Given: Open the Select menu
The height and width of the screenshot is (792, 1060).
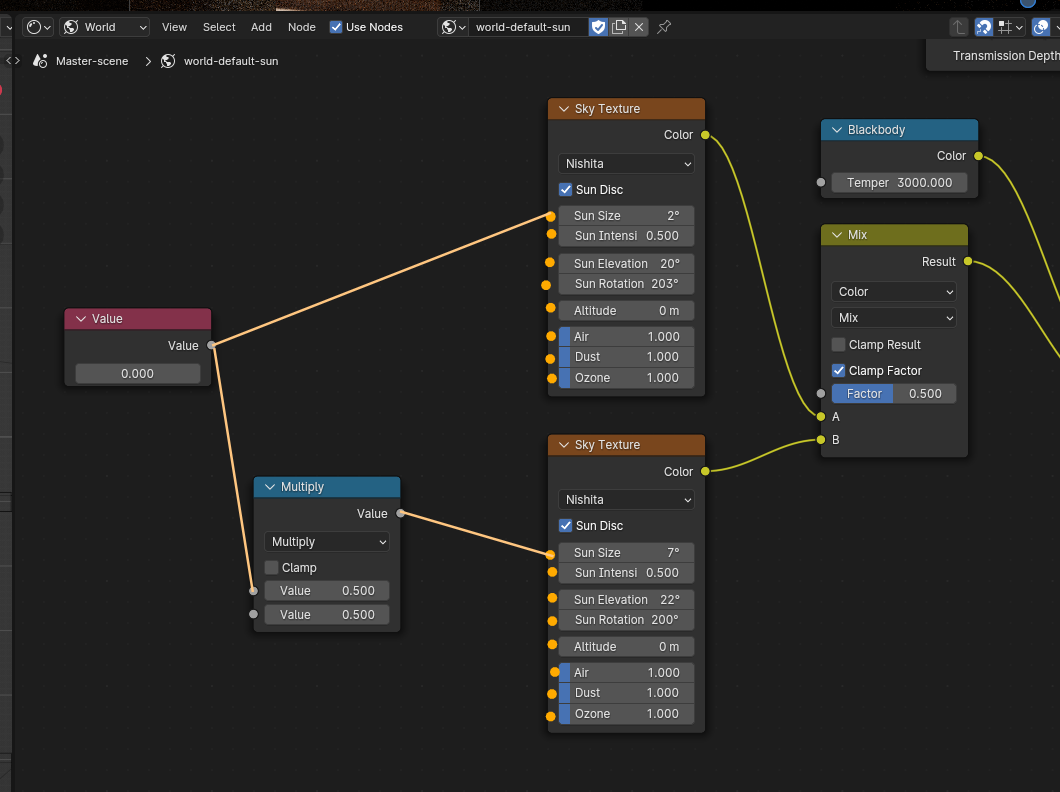Looking at the screenshot, I should (x=219, y=27).
